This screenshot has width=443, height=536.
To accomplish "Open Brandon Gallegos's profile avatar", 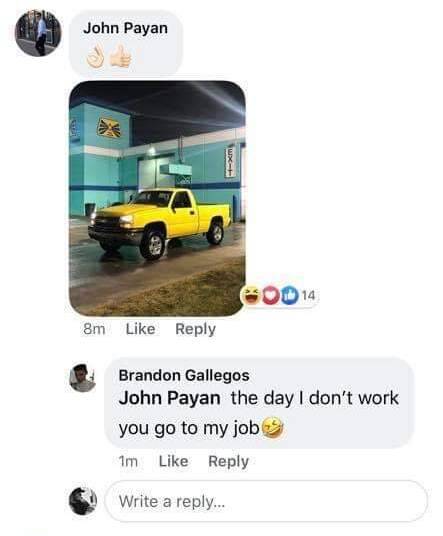I will pyautogui.click(x=82, y=378).
